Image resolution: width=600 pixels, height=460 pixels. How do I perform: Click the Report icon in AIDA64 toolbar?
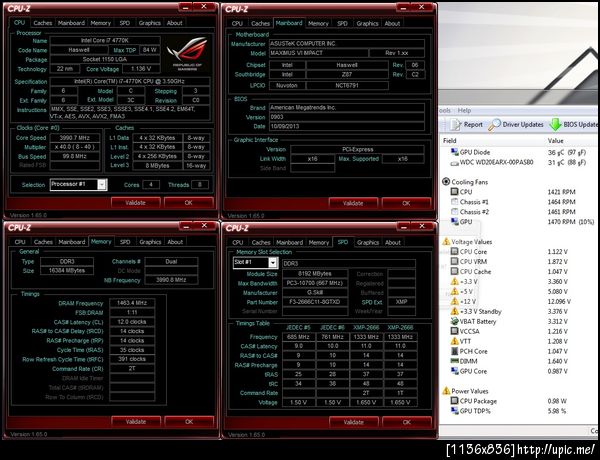point(455,124)
